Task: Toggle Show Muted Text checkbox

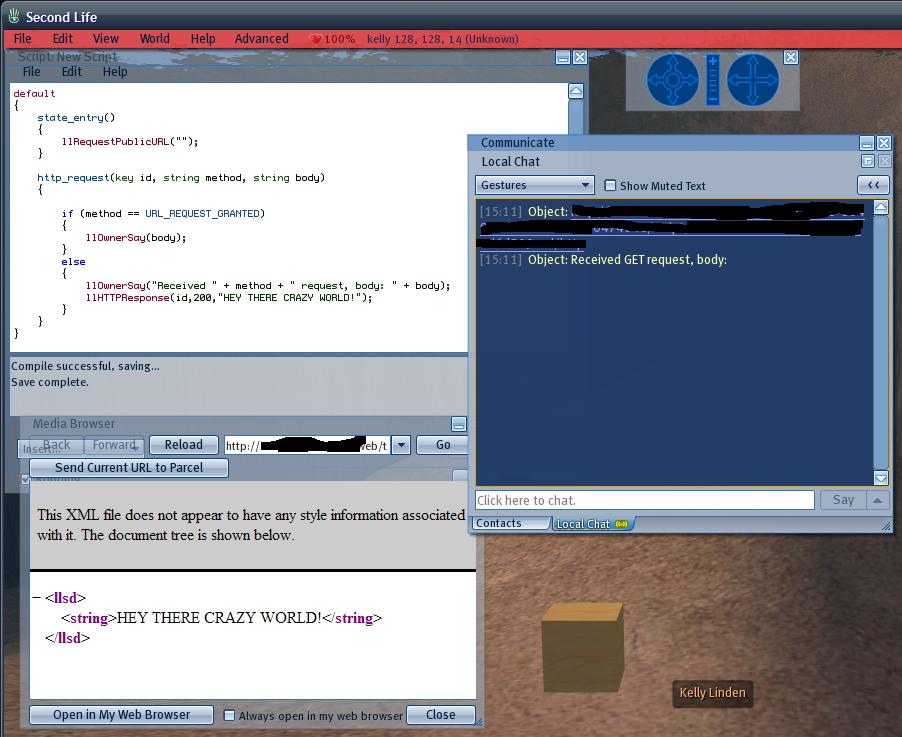Action: pos(610,185)
